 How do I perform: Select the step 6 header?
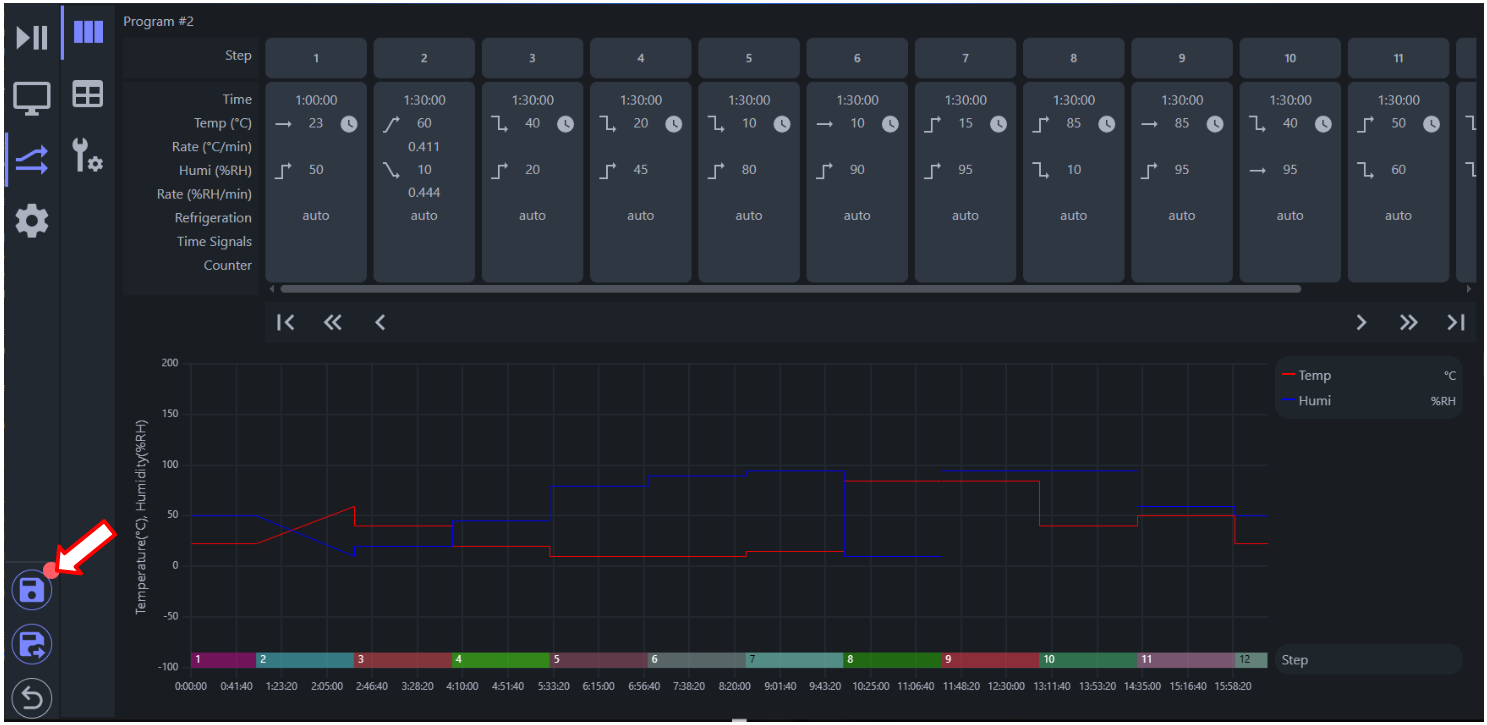[857, 58]
